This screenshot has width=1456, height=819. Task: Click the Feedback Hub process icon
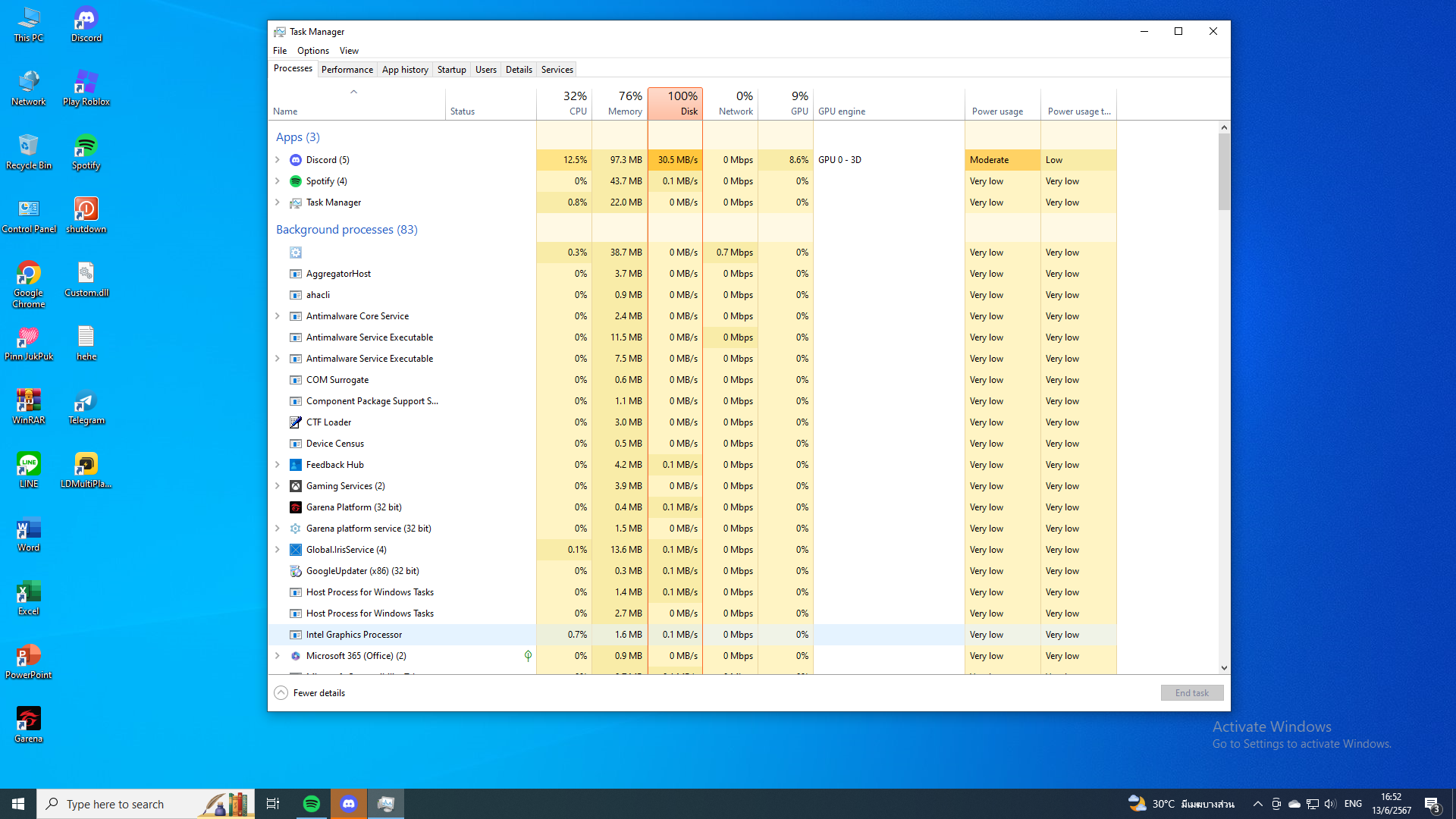click(x=296, y=465)
